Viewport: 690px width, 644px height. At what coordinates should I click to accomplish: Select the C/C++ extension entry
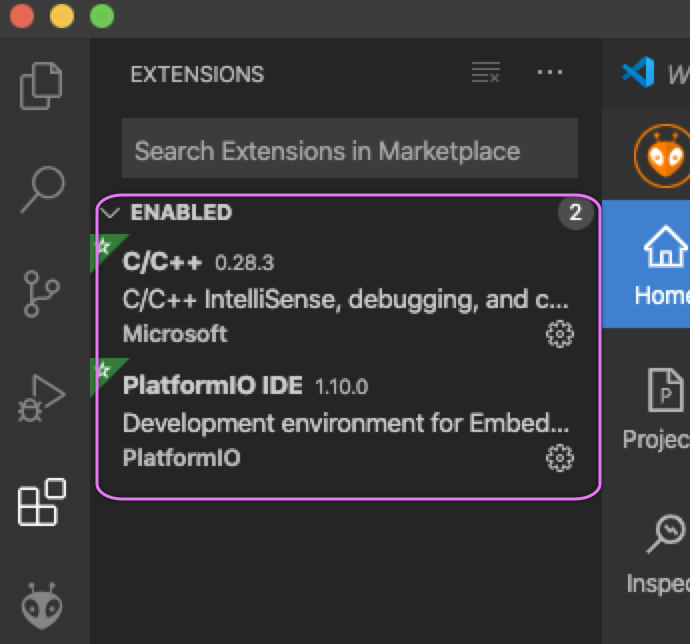coord(330,298)
